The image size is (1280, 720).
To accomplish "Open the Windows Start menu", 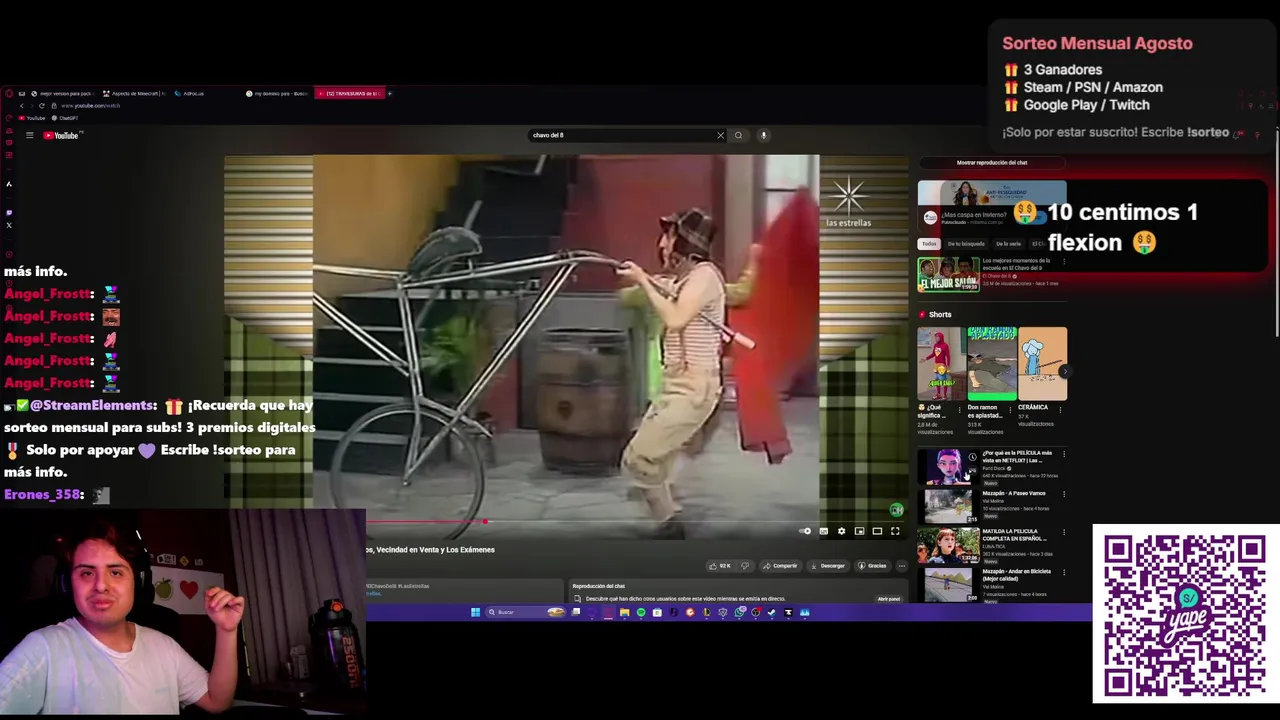I will 475,612.
